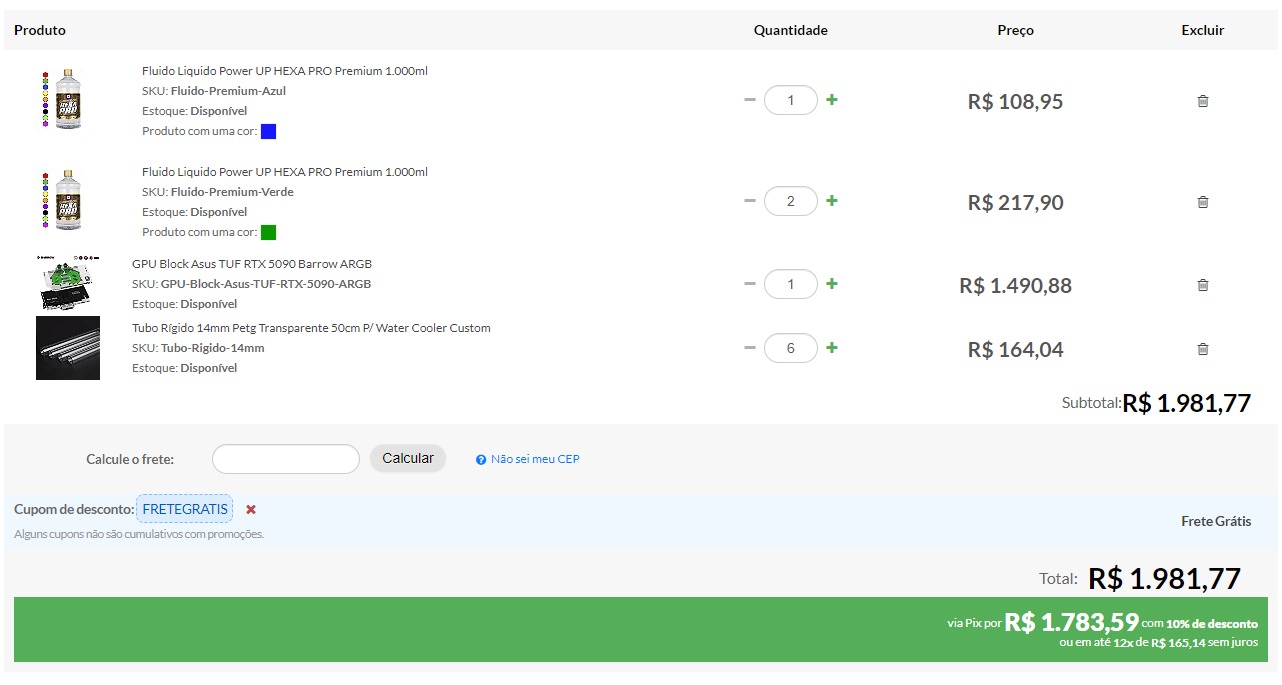The image size is (1282, 685).
Task: Decrease quantity of Fluido-Premium-Verde
Action: click(750, 201)
